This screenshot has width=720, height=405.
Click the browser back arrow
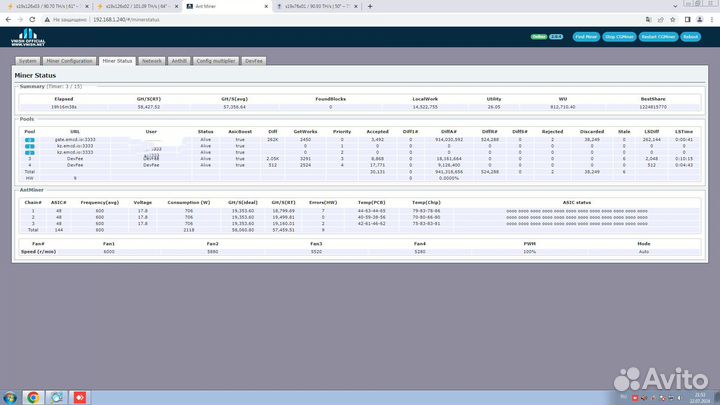tap(7, 18)
